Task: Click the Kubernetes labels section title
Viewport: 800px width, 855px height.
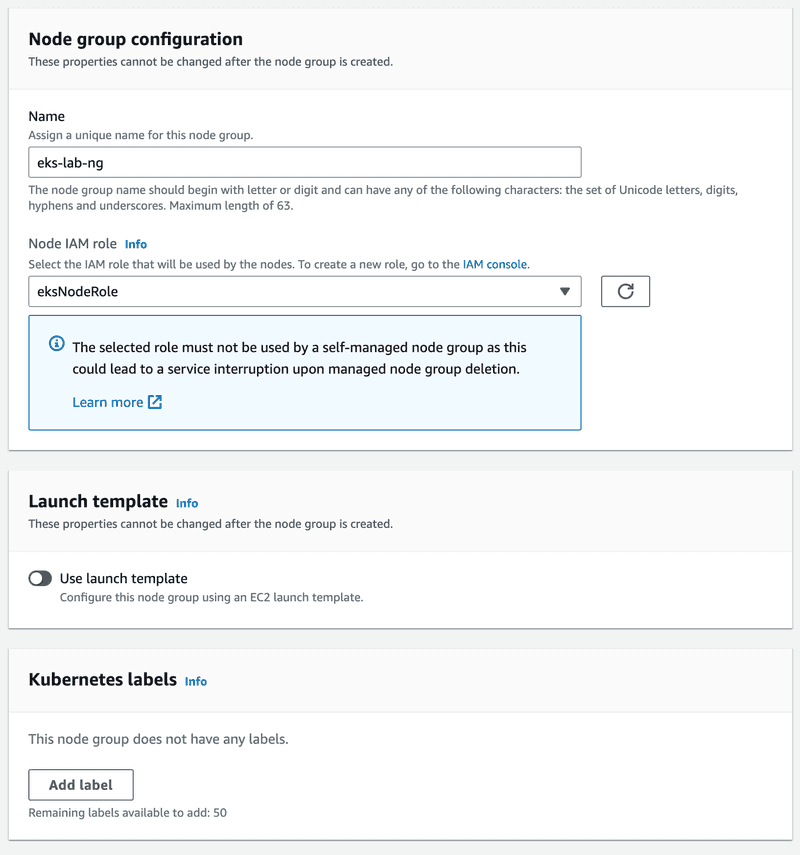Action: pos(103,679)
